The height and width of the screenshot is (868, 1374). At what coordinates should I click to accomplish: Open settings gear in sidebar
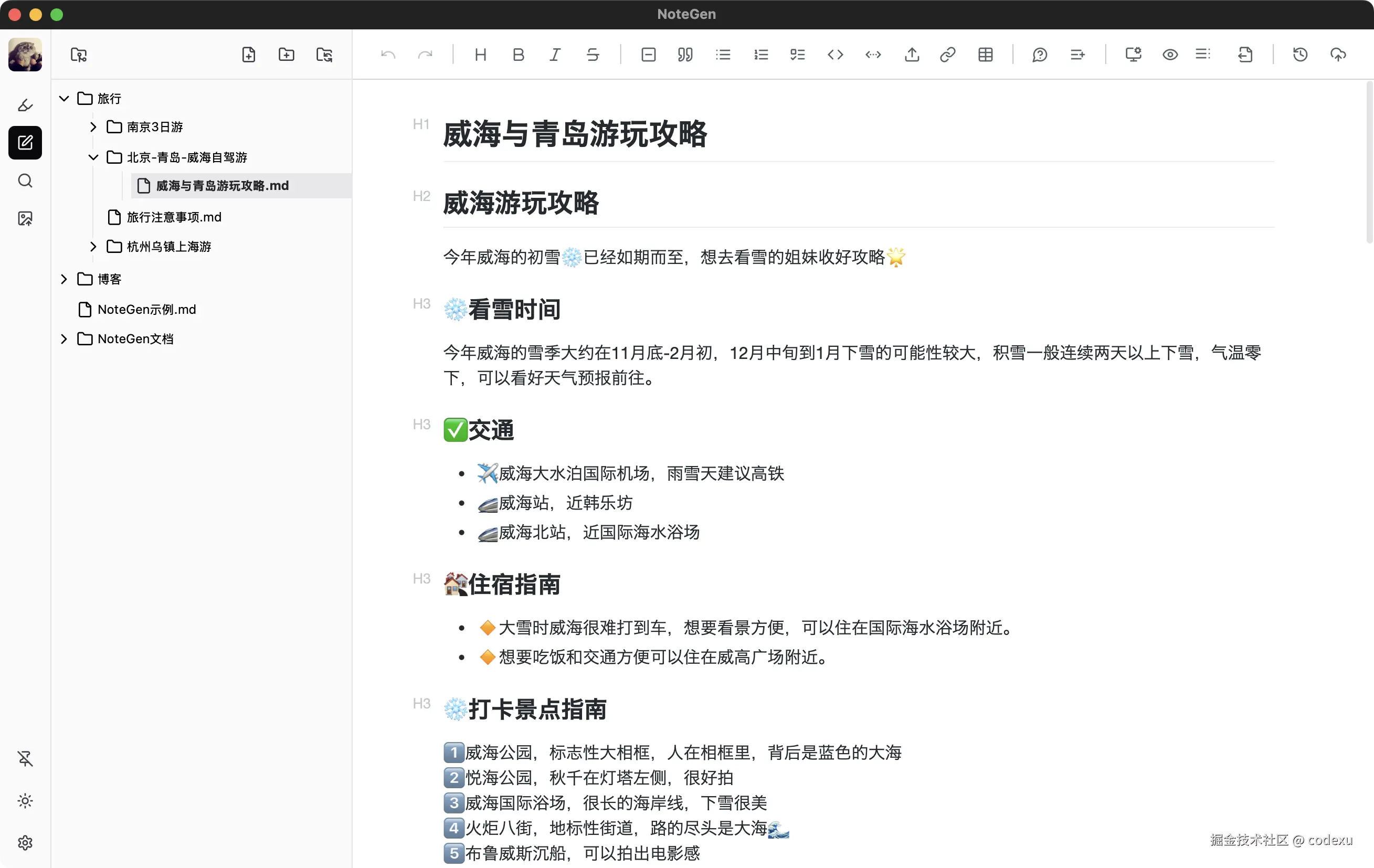point(25,843)
